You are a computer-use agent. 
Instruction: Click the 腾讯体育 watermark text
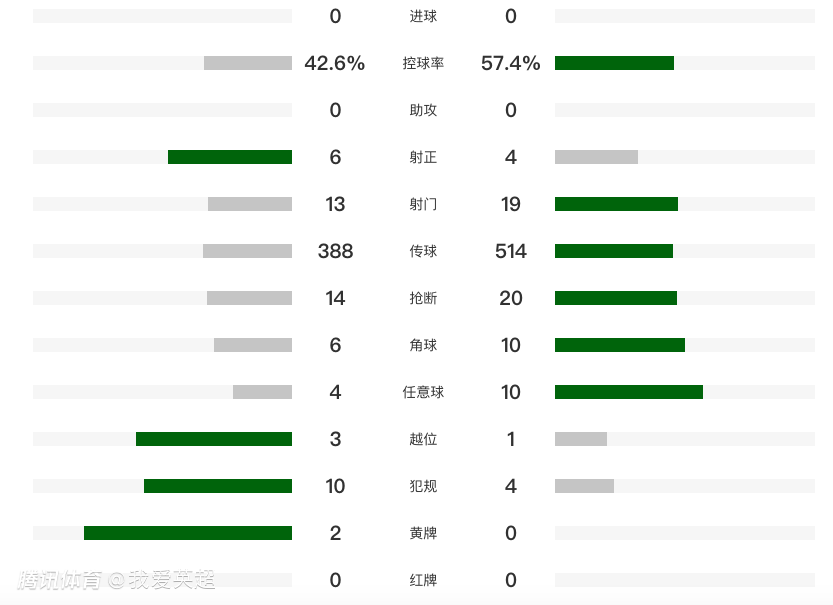60,580
